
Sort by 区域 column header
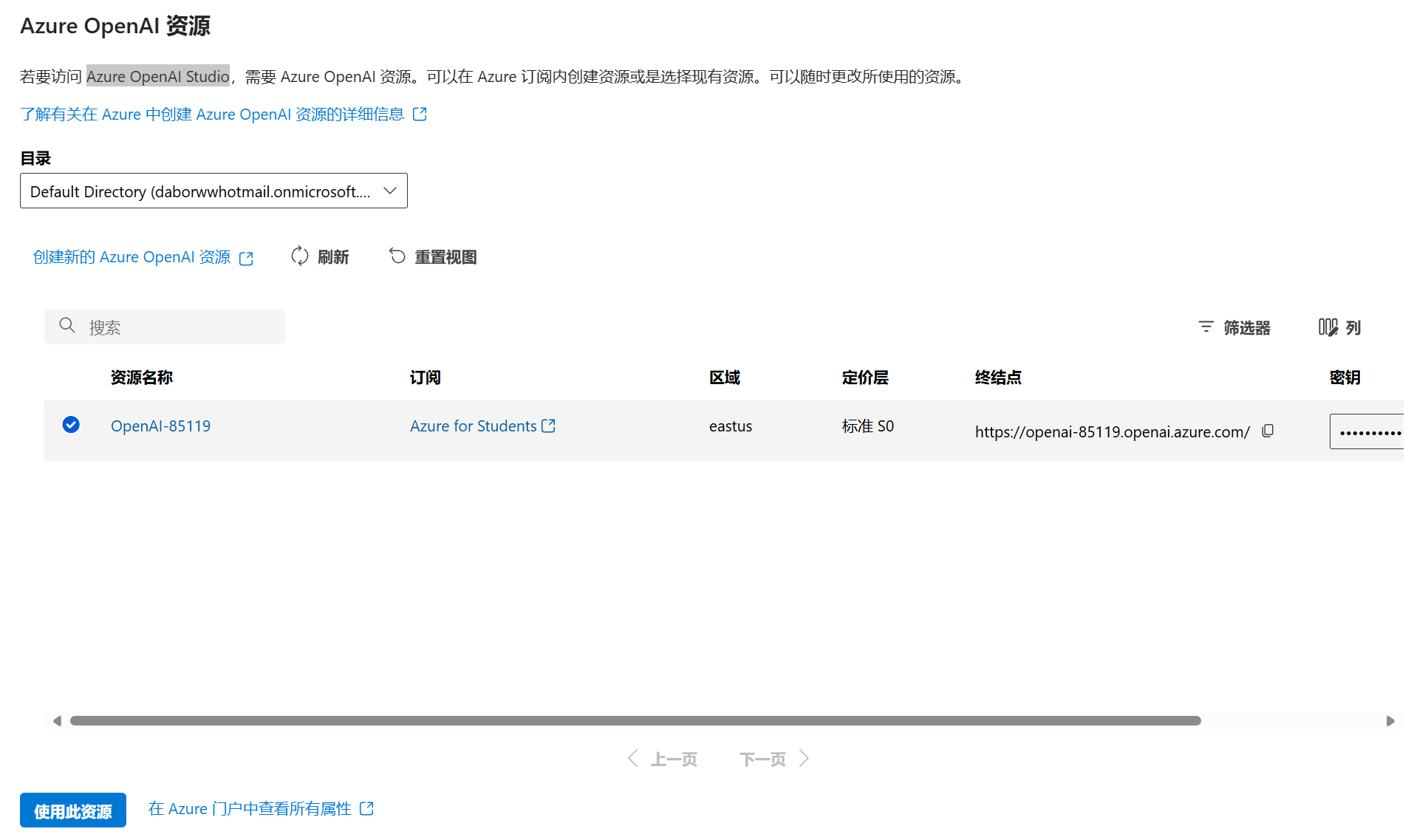point(725,378)
